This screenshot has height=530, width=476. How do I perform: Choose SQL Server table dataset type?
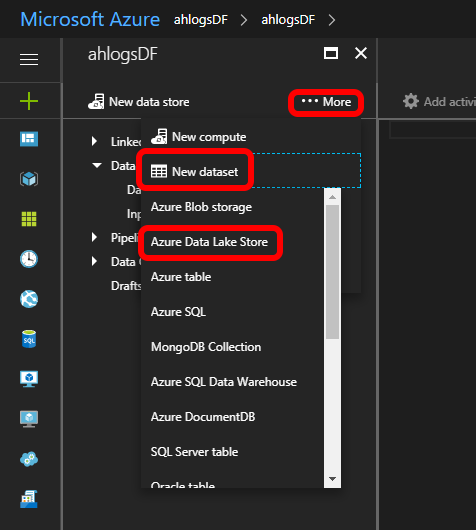[x=194, y=452]
